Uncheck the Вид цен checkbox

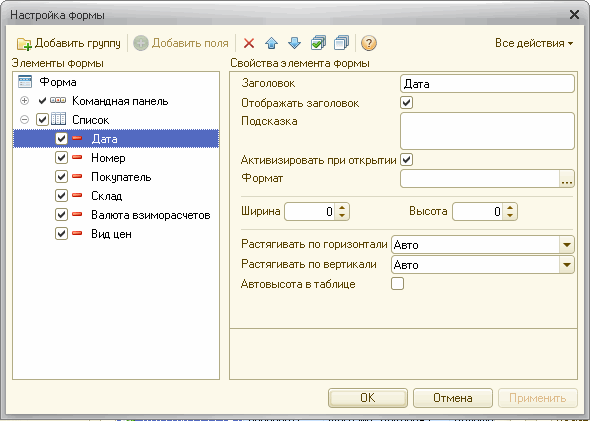point(61,234)
